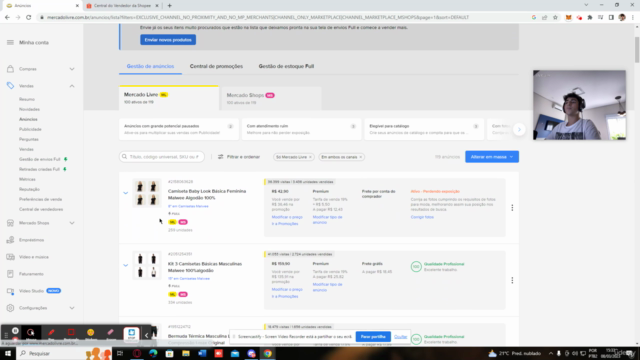This screenshot has width=640, height=360.
Task: Collapse the Vendas sidebar section
Action: 72,86
